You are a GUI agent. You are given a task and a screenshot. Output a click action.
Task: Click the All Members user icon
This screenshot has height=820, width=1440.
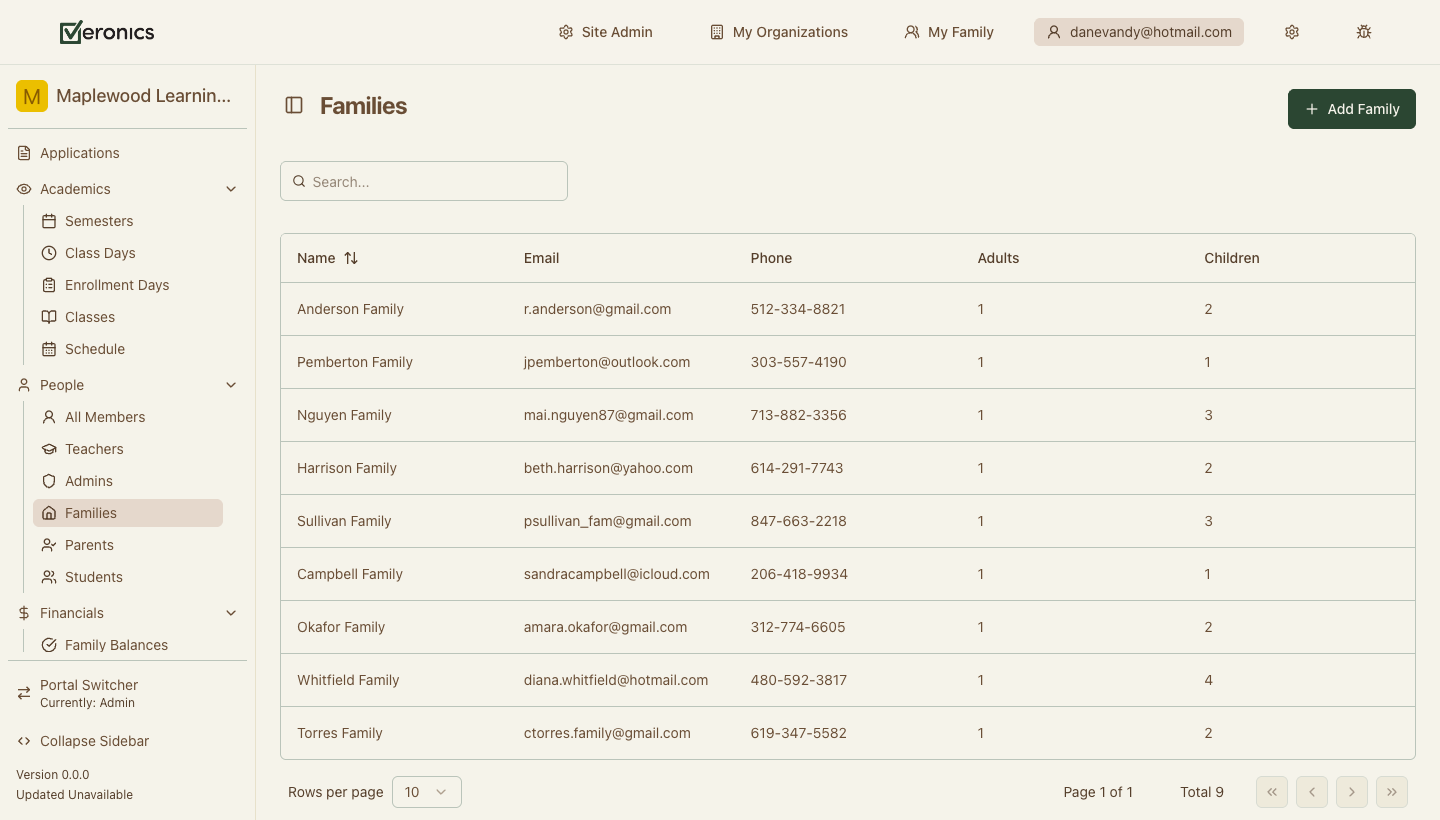click(x=49, y=417)
